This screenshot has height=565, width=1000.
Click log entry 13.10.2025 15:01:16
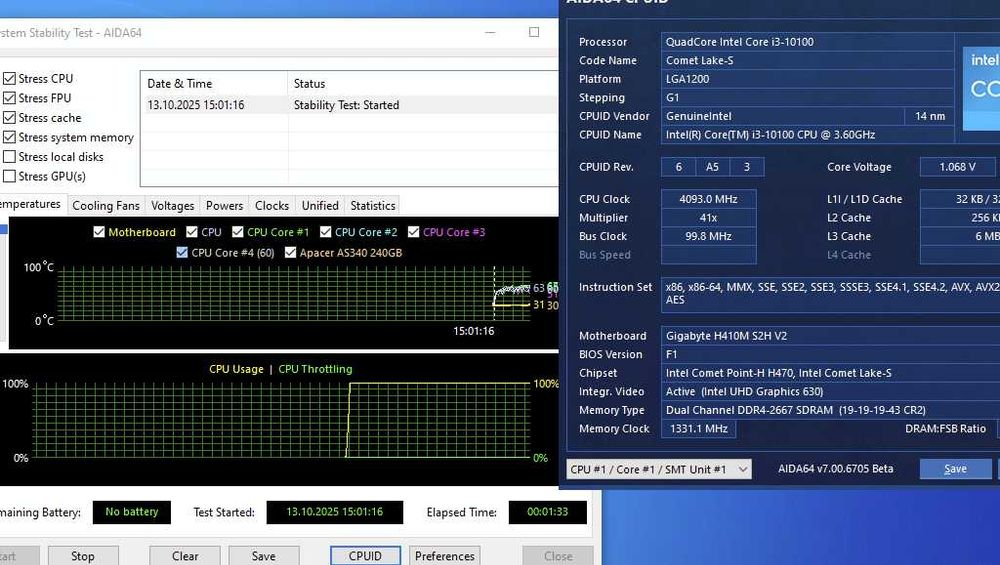tap(196, 105)
